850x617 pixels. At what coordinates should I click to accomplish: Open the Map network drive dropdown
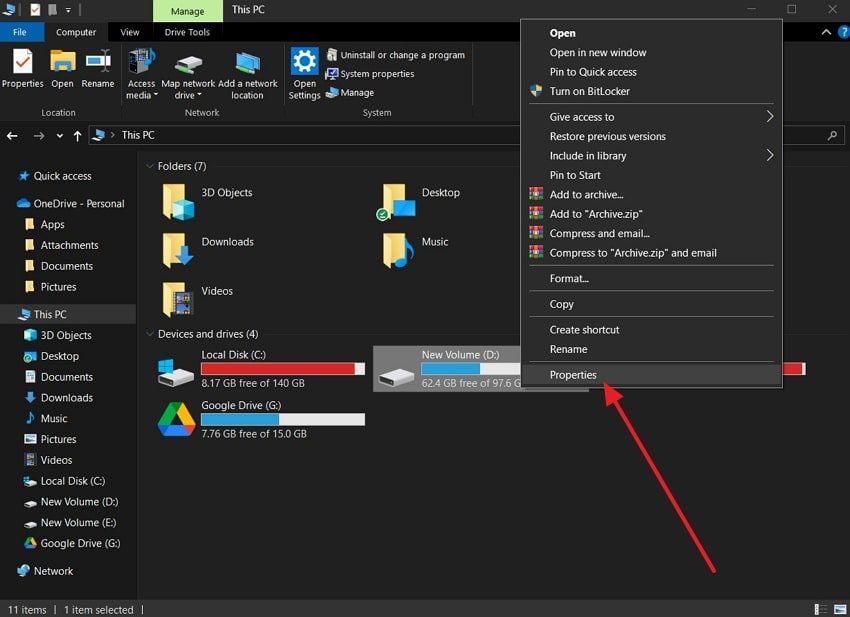188,74
